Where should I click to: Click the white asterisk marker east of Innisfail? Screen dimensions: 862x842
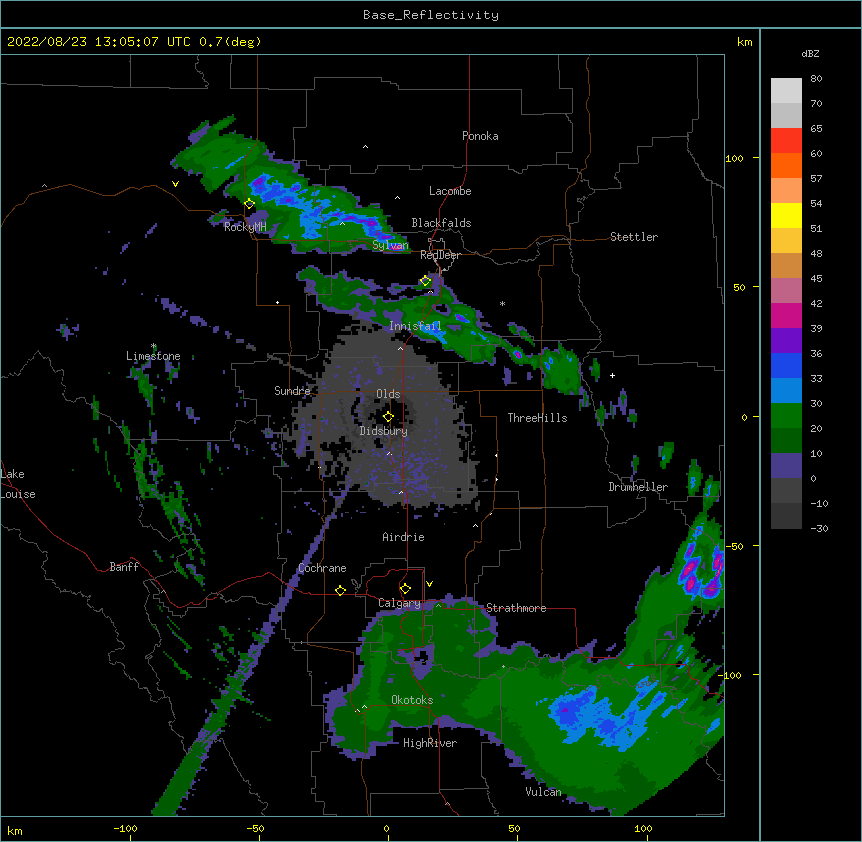tap(502, 304)
